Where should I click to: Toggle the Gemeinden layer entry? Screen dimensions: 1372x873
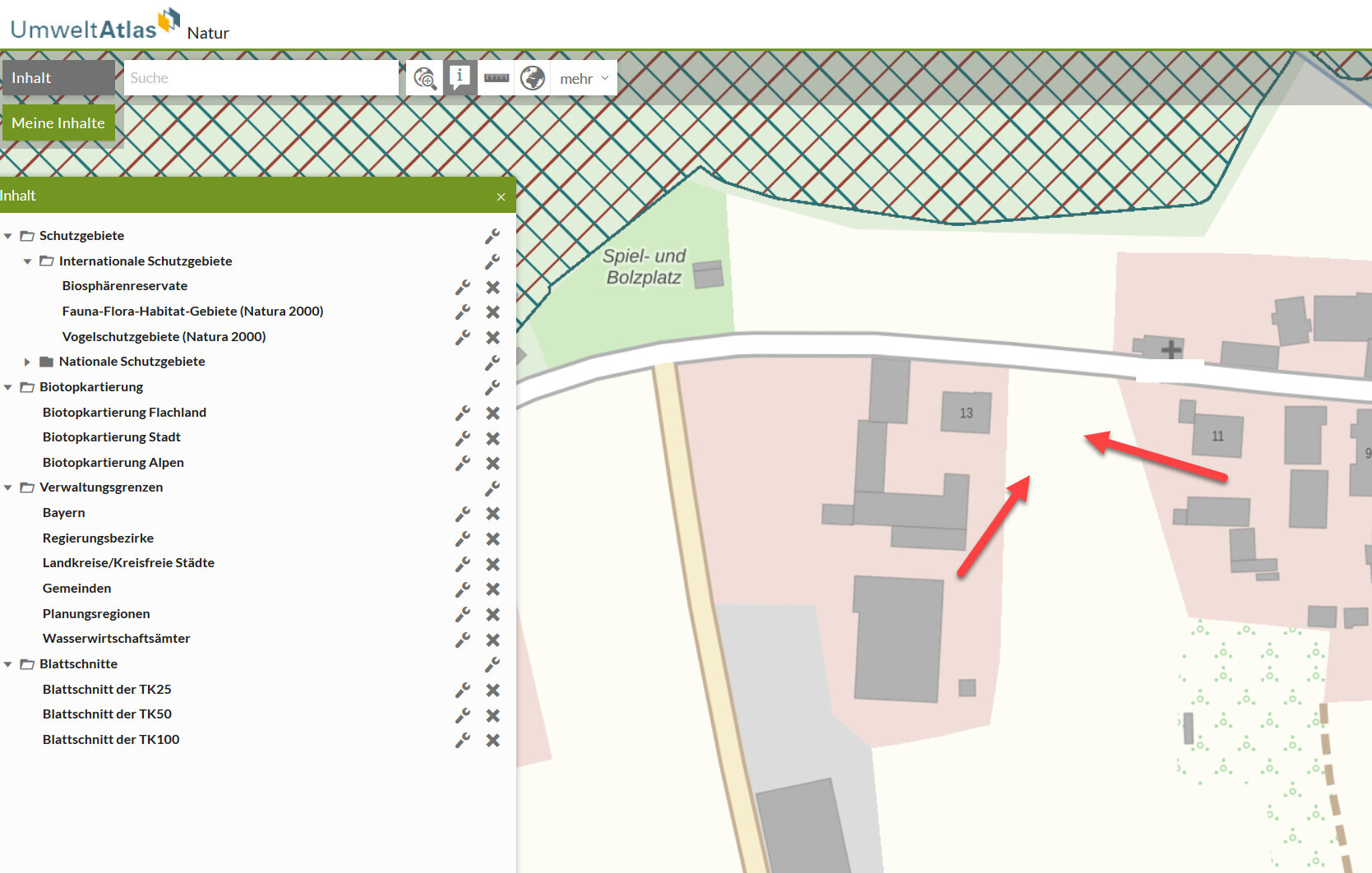pos(76,589)
